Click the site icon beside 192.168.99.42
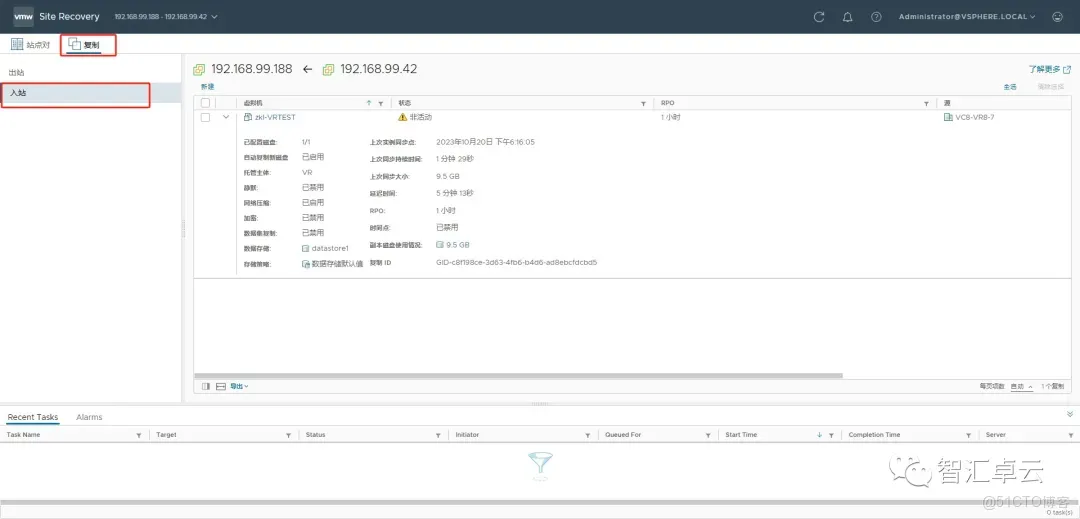 (x=329, y=70)
